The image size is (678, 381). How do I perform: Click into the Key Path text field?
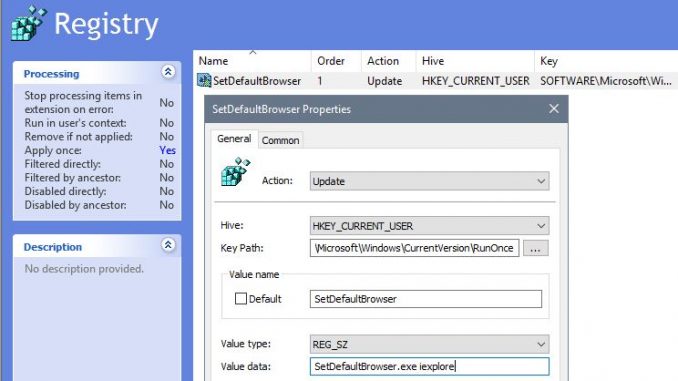414,248
